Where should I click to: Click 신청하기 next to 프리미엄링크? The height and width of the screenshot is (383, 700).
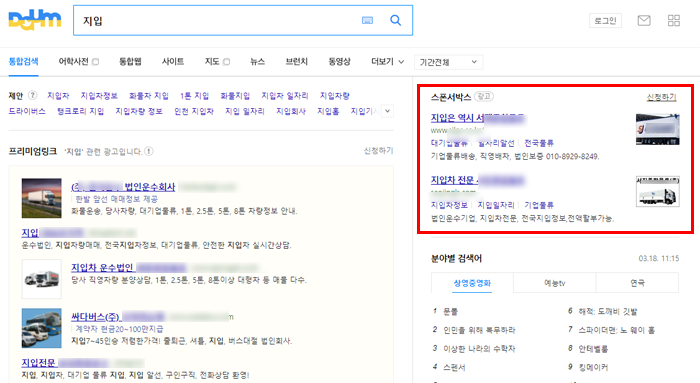(378, 151)
